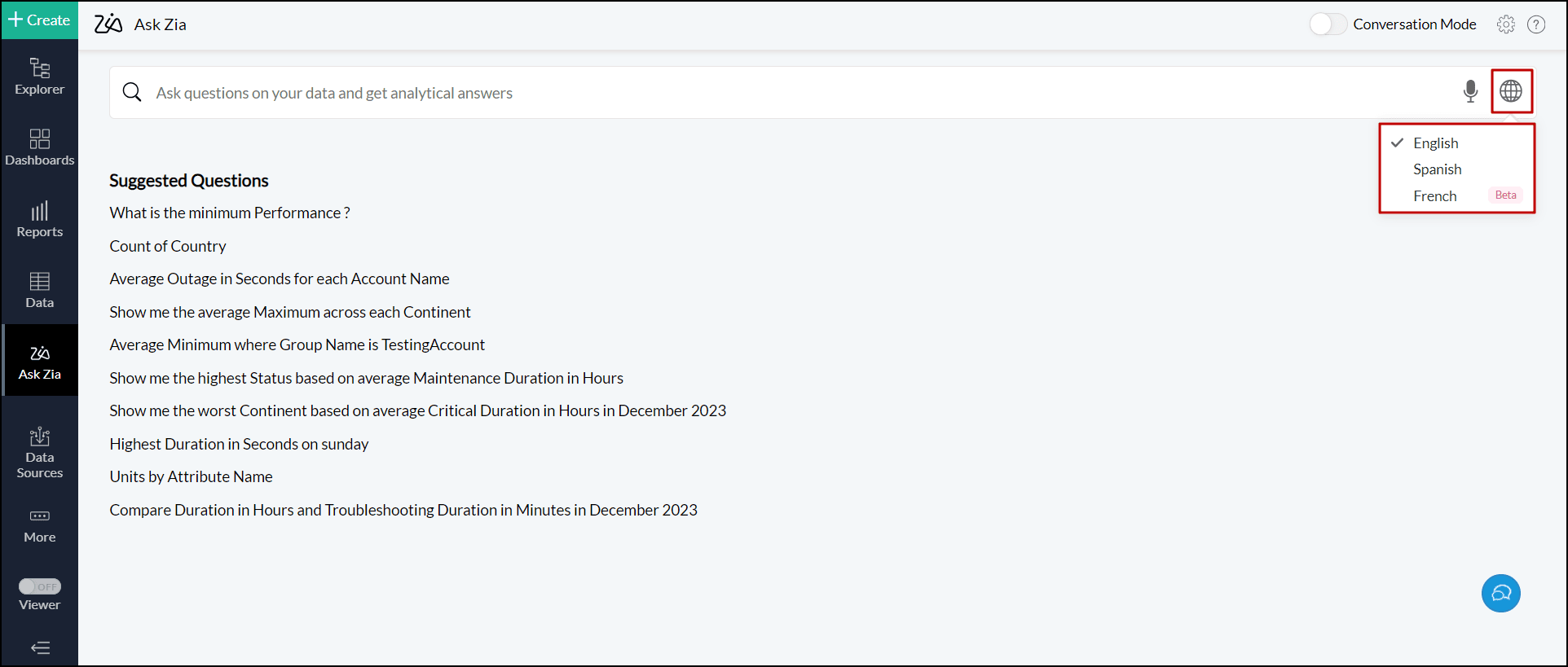Viewport: 1568px width, 667px height.
Task: Open the globe language selector
Action: [1511, 91]
